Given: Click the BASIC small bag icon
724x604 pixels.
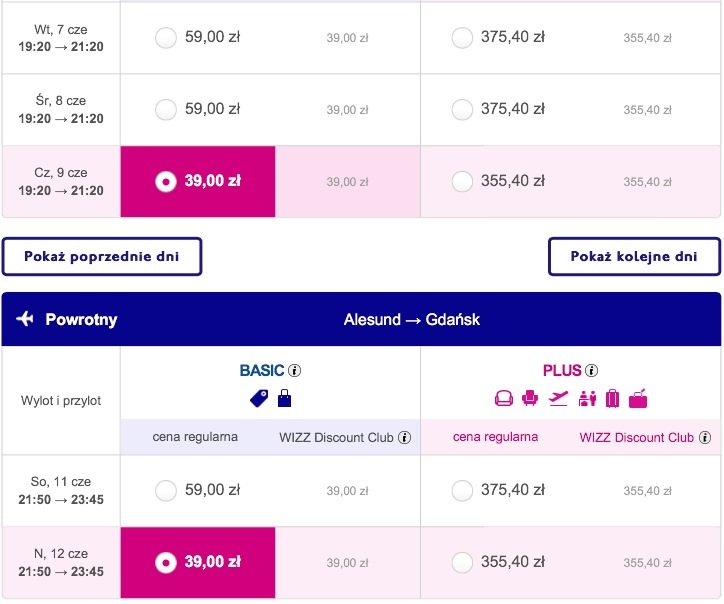Looking at the screenshot, I should pos(284,399).
